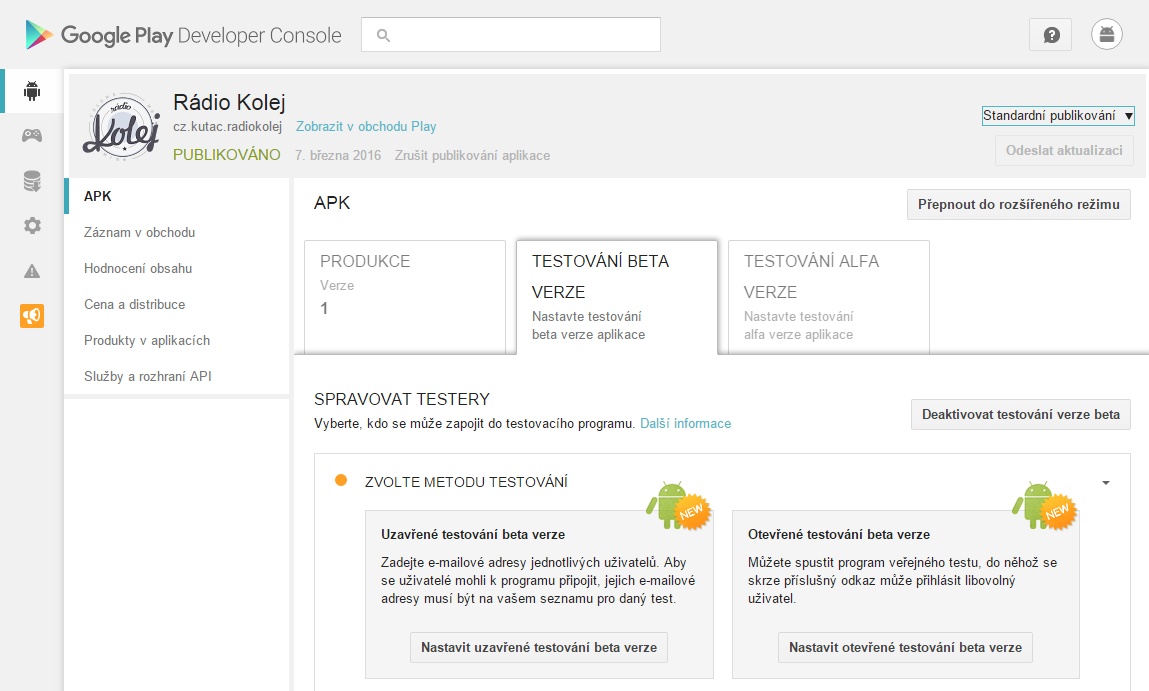Click the search magnifier icon
The image size is (1149, 691).
383,35
